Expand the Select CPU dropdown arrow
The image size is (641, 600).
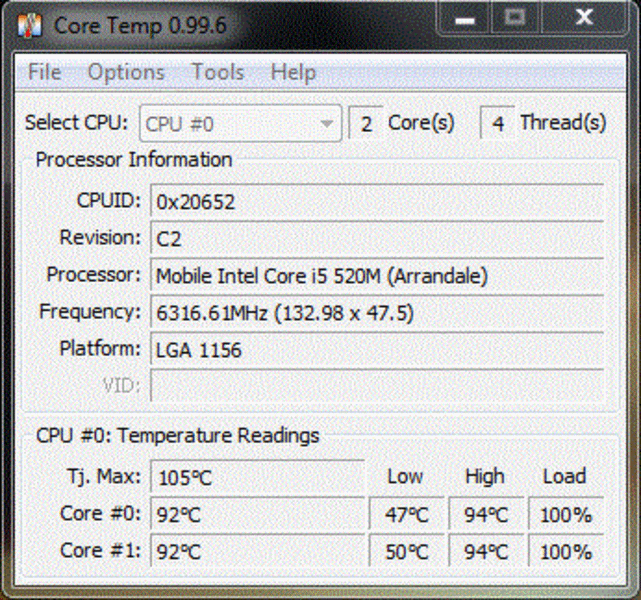tap(326, 123)
